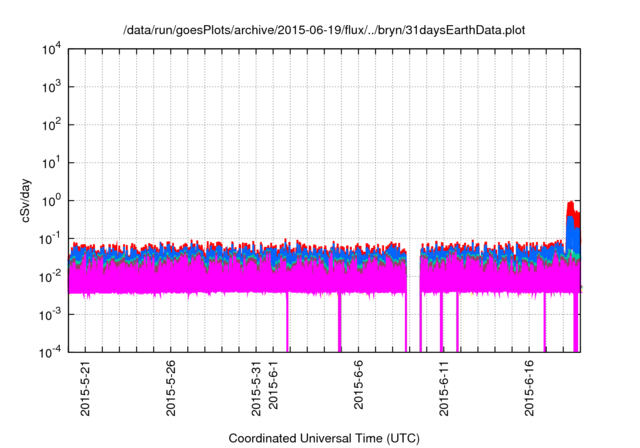
Task: Click the 10^0 y-axis tick label
Action: (x=51, y=201)
